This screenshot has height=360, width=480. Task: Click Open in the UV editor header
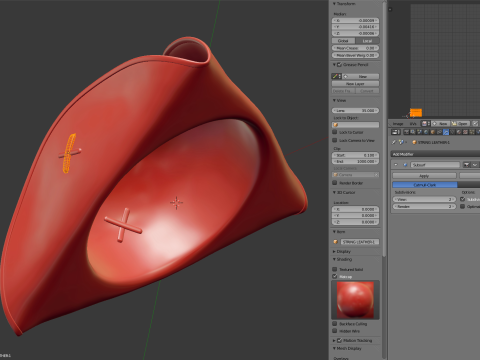tap(460, 124)
